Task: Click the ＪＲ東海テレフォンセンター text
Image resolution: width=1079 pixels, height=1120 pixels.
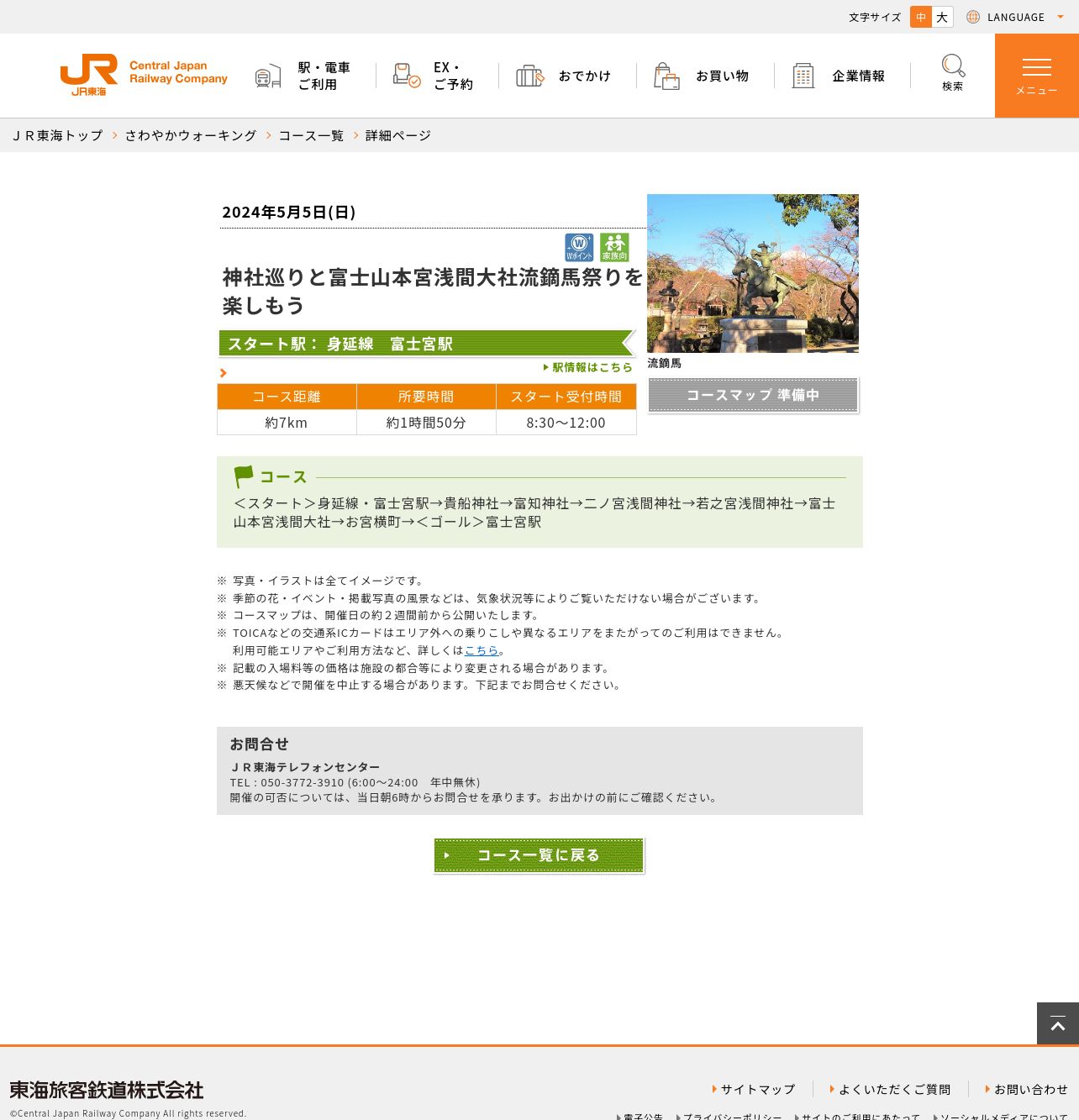Action: (305, 767)
